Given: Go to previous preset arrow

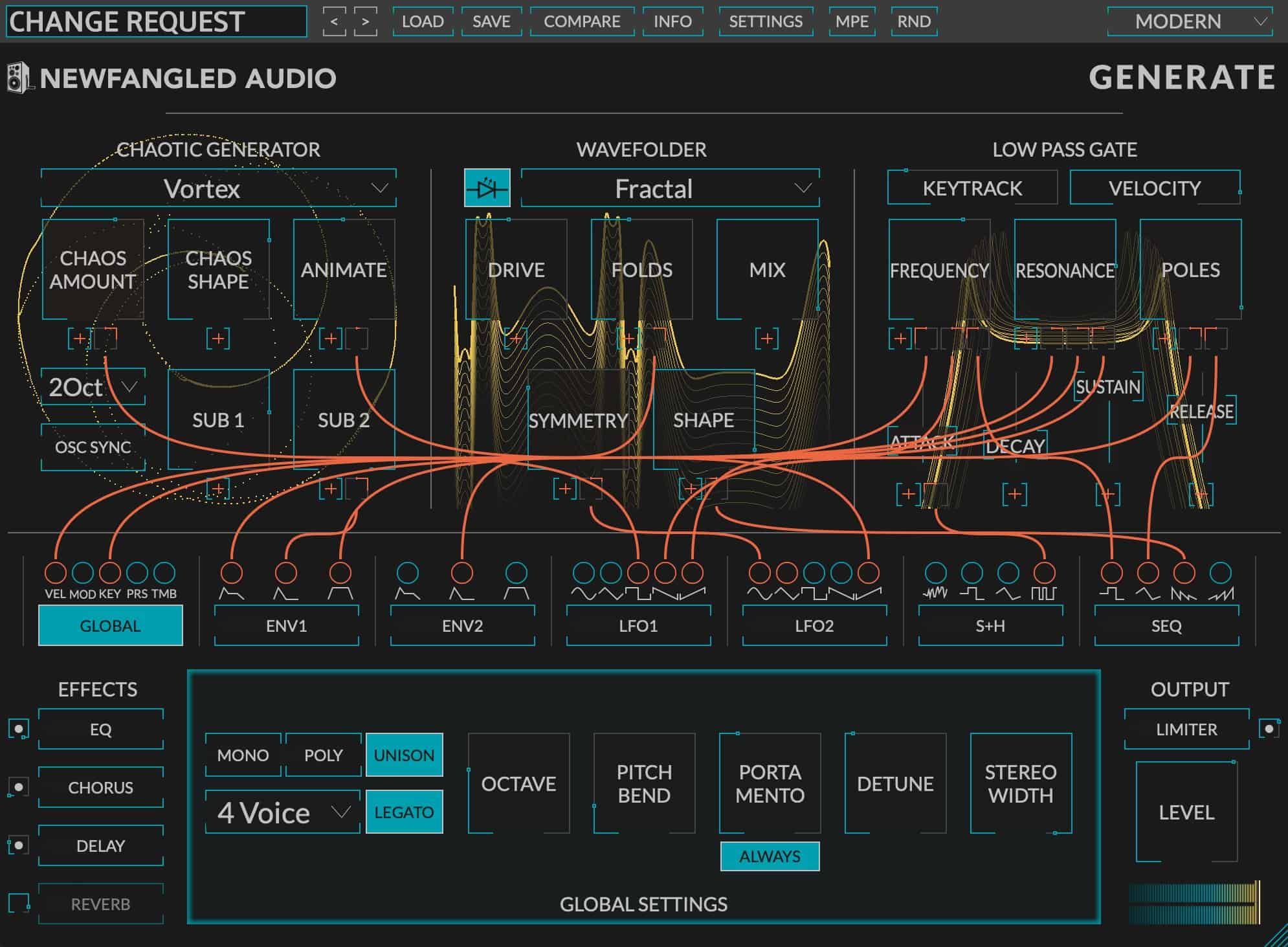Looking at the screenshot, I should tap(334, 22).
